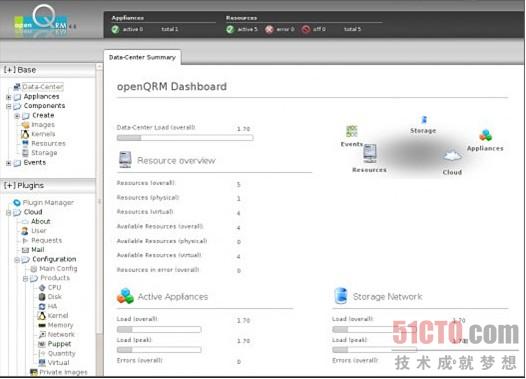Click 'Available Resources (overall)' row label

tap(160, 226)
